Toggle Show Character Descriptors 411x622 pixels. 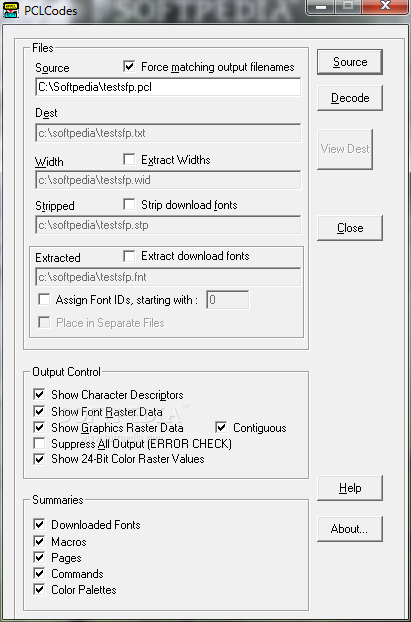39,395
